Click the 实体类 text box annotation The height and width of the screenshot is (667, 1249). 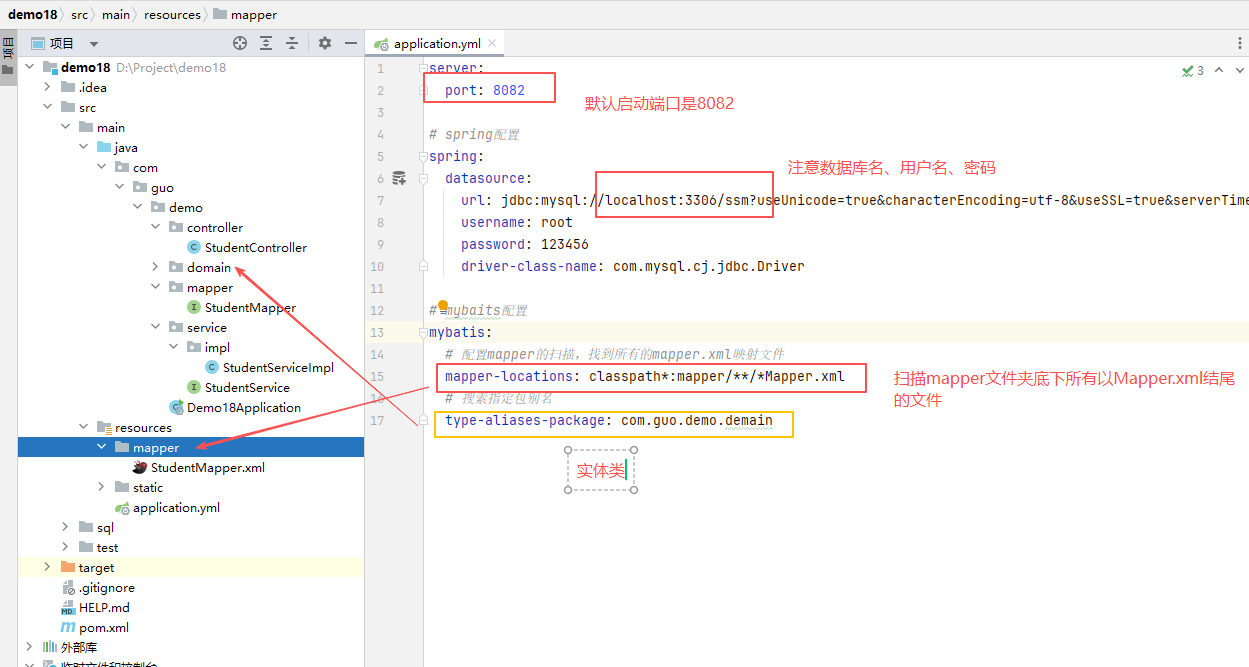[600, 470]
